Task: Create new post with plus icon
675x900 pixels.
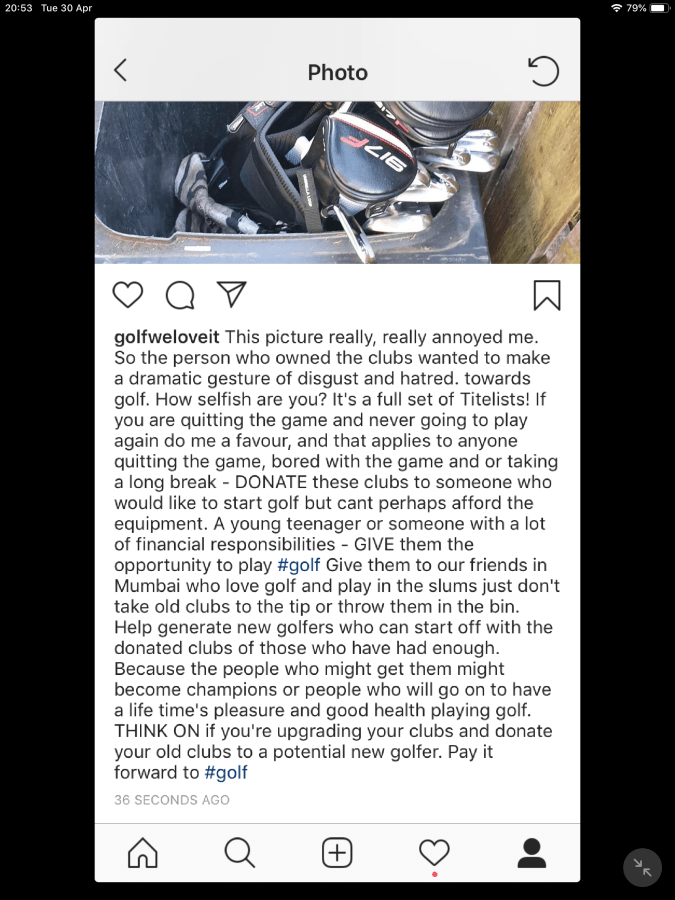Action: (337, 852)
